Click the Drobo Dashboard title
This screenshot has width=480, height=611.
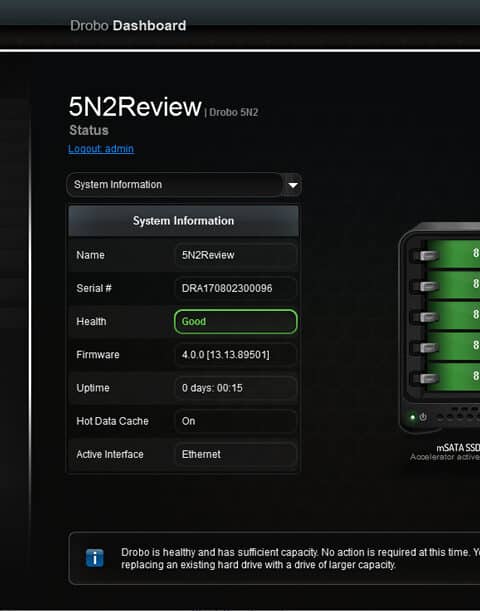[x=128, y=26]
